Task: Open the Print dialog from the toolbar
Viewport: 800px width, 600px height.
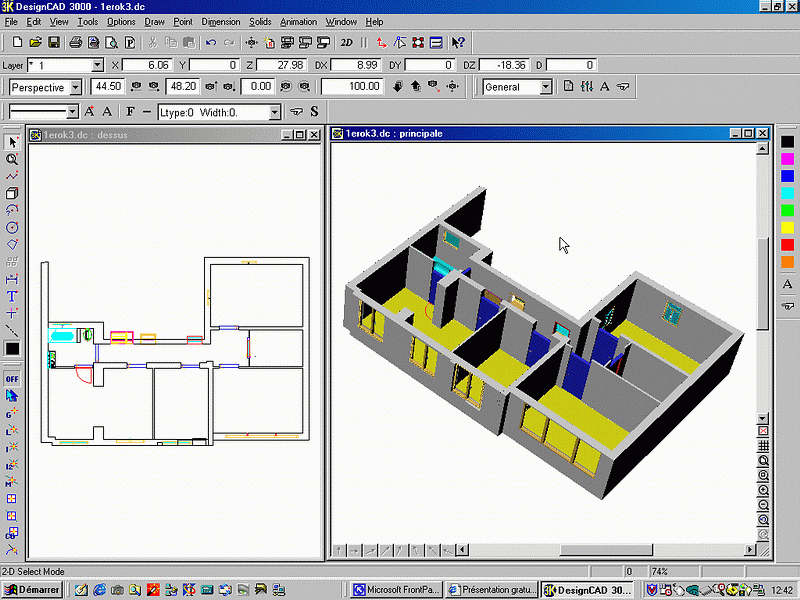Action: click(76, 42)
